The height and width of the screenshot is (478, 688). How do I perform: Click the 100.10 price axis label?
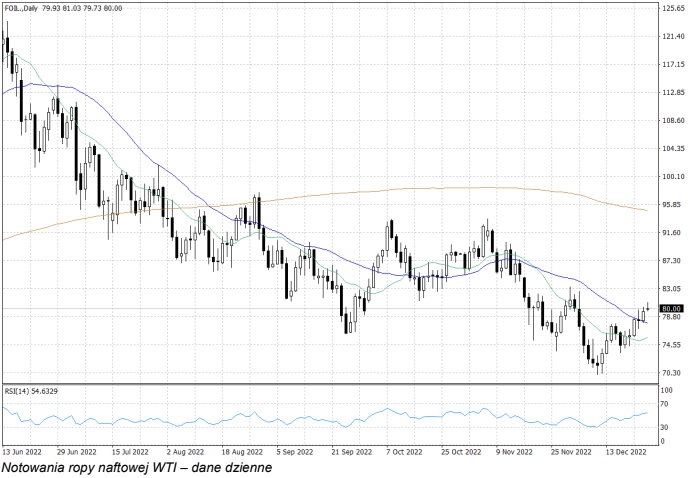pyautogui.click(x=671, y=176)
